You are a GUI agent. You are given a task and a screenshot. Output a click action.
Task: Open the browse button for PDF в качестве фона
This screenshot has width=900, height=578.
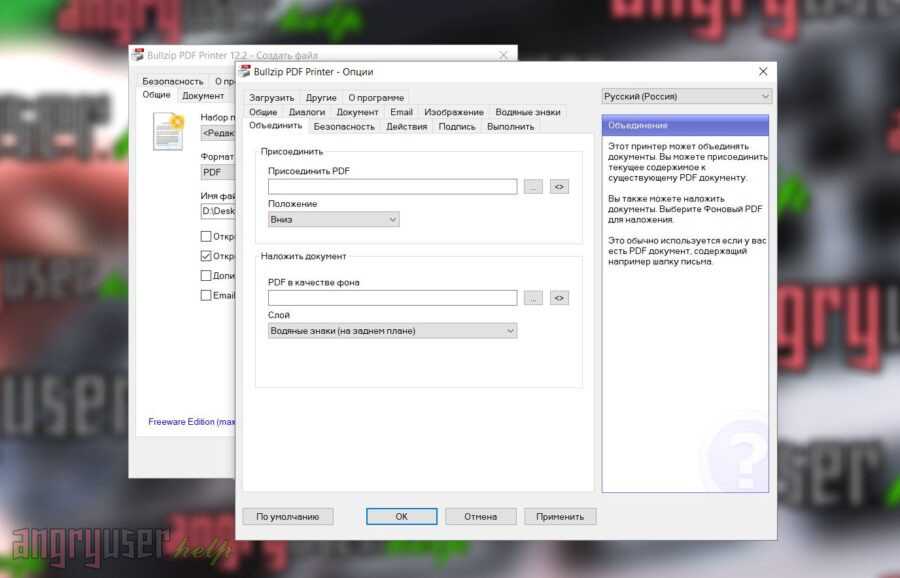(534, 298)
